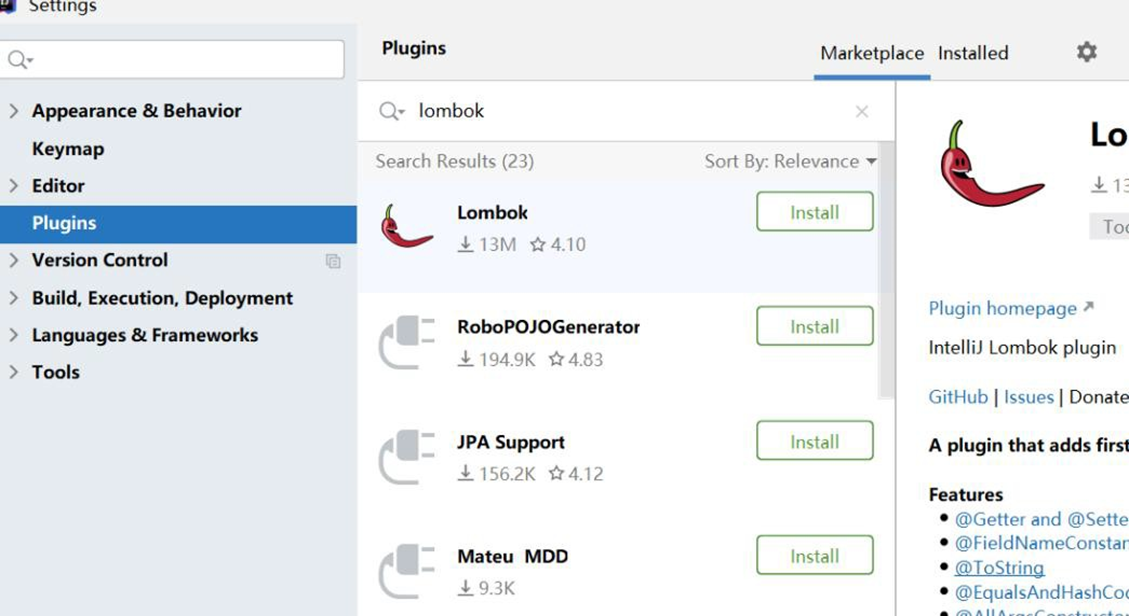Viewport: 1129px width, 616px height.
Task: Click the copy icon beside Version Control
Action: (x=333, y=261)
